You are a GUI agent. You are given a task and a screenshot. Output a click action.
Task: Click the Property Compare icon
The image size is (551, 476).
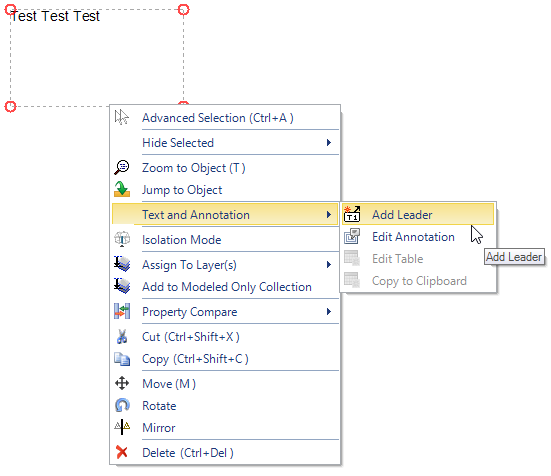pyautogui.click(x=122, y=311)
